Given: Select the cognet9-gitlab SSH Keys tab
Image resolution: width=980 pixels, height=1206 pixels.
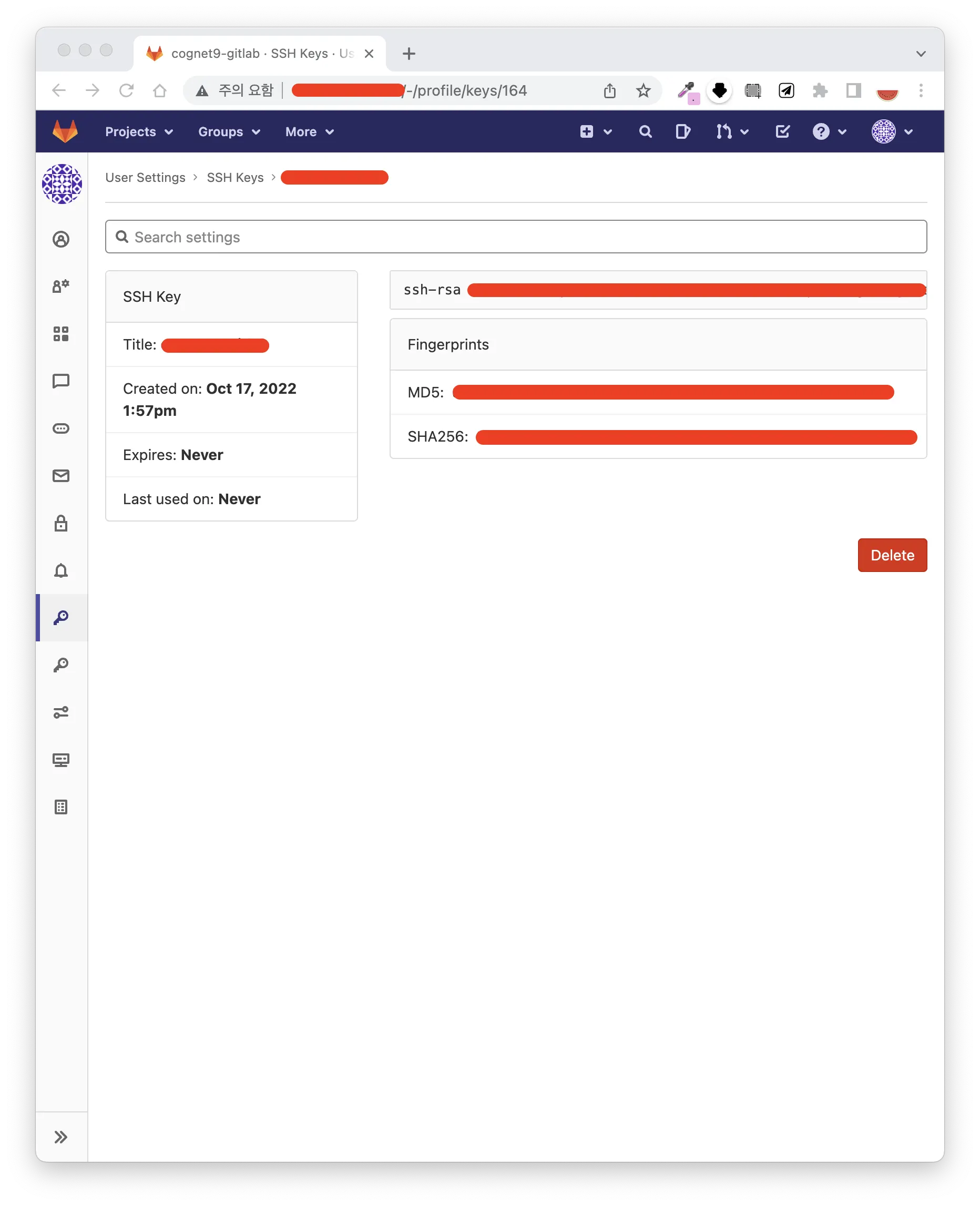Looking at the screenshot, I should point(260,53).
